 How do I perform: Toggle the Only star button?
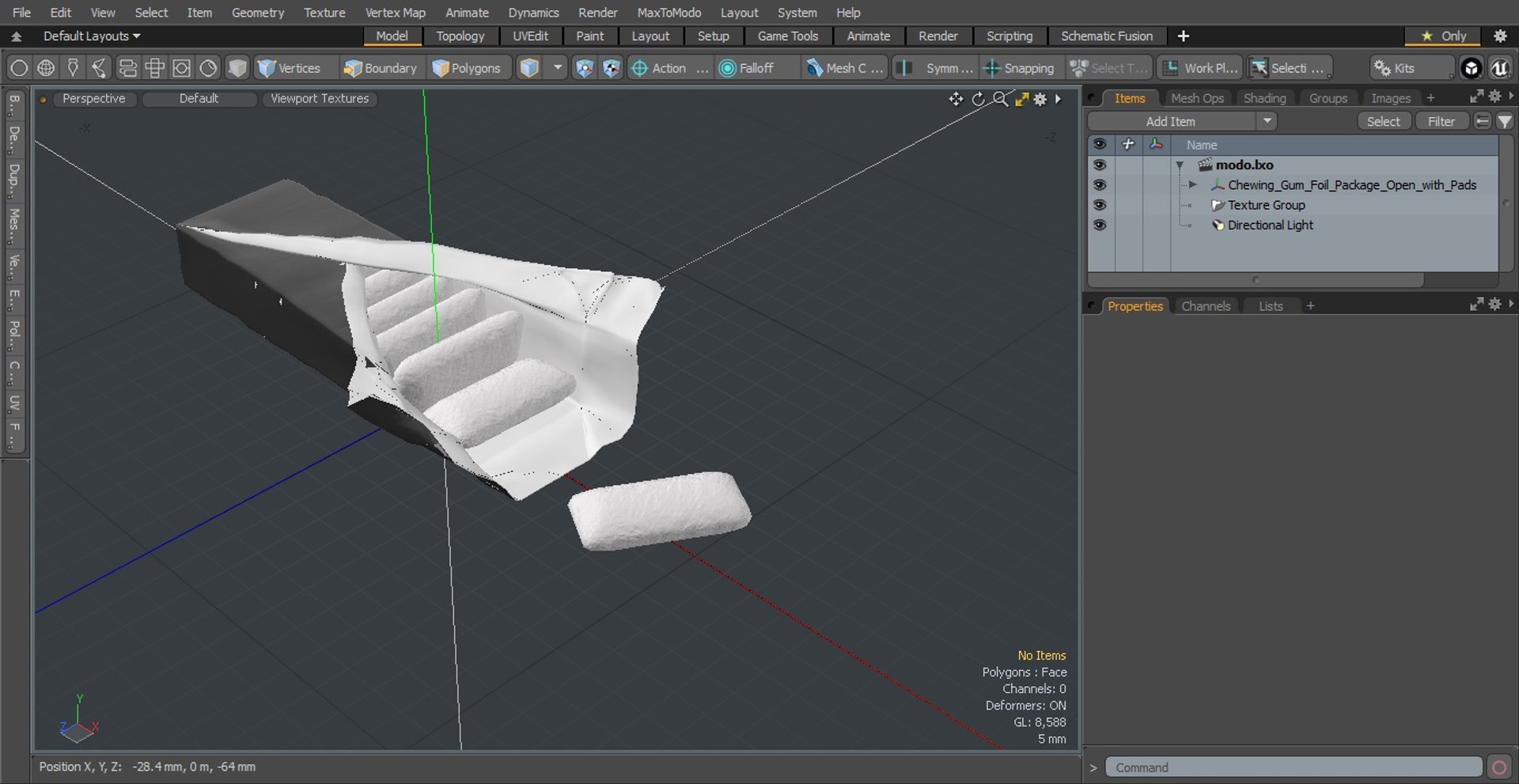tap(1444, 36)
